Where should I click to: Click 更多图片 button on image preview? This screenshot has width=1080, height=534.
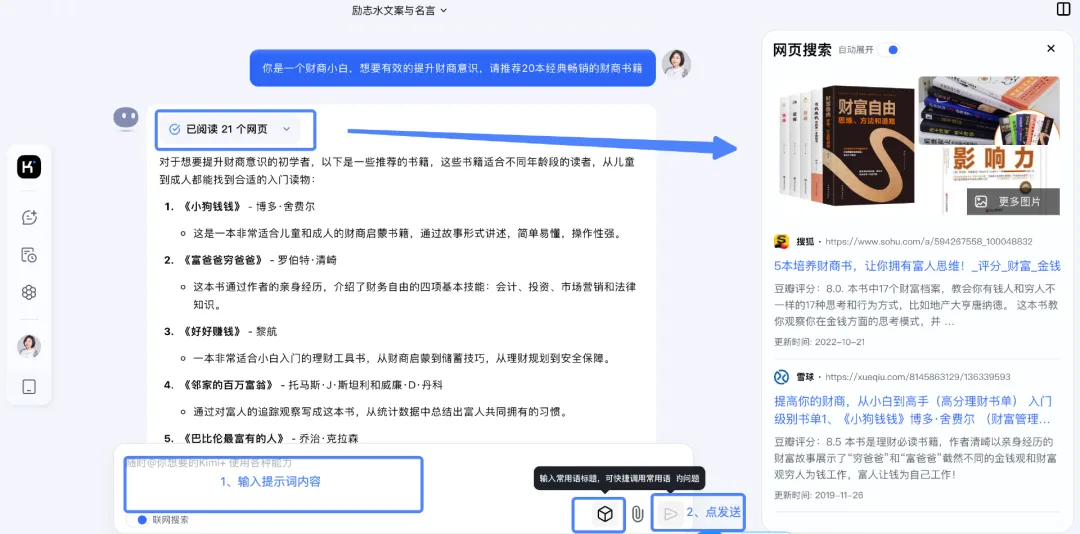[x=1012, y=202]
